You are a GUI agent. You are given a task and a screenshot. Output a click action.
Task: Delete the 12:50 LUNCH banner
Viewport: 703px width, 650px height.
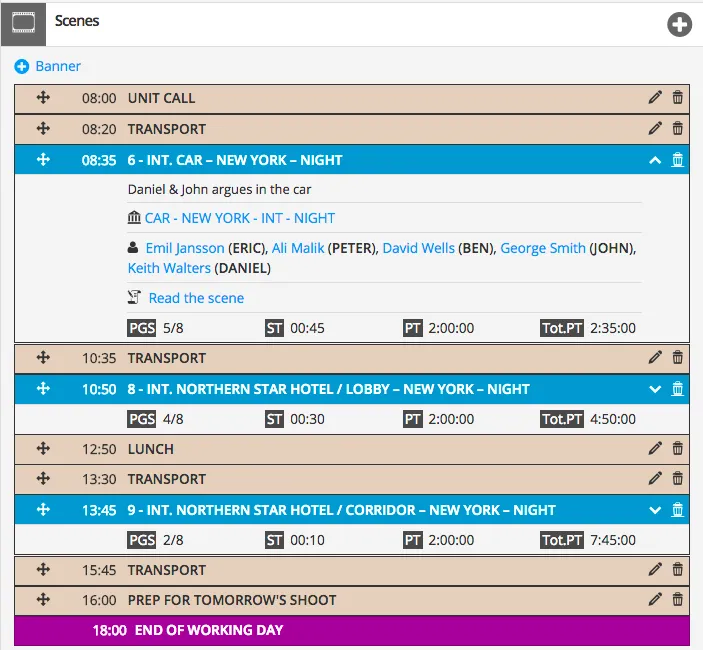click(677, 448)
